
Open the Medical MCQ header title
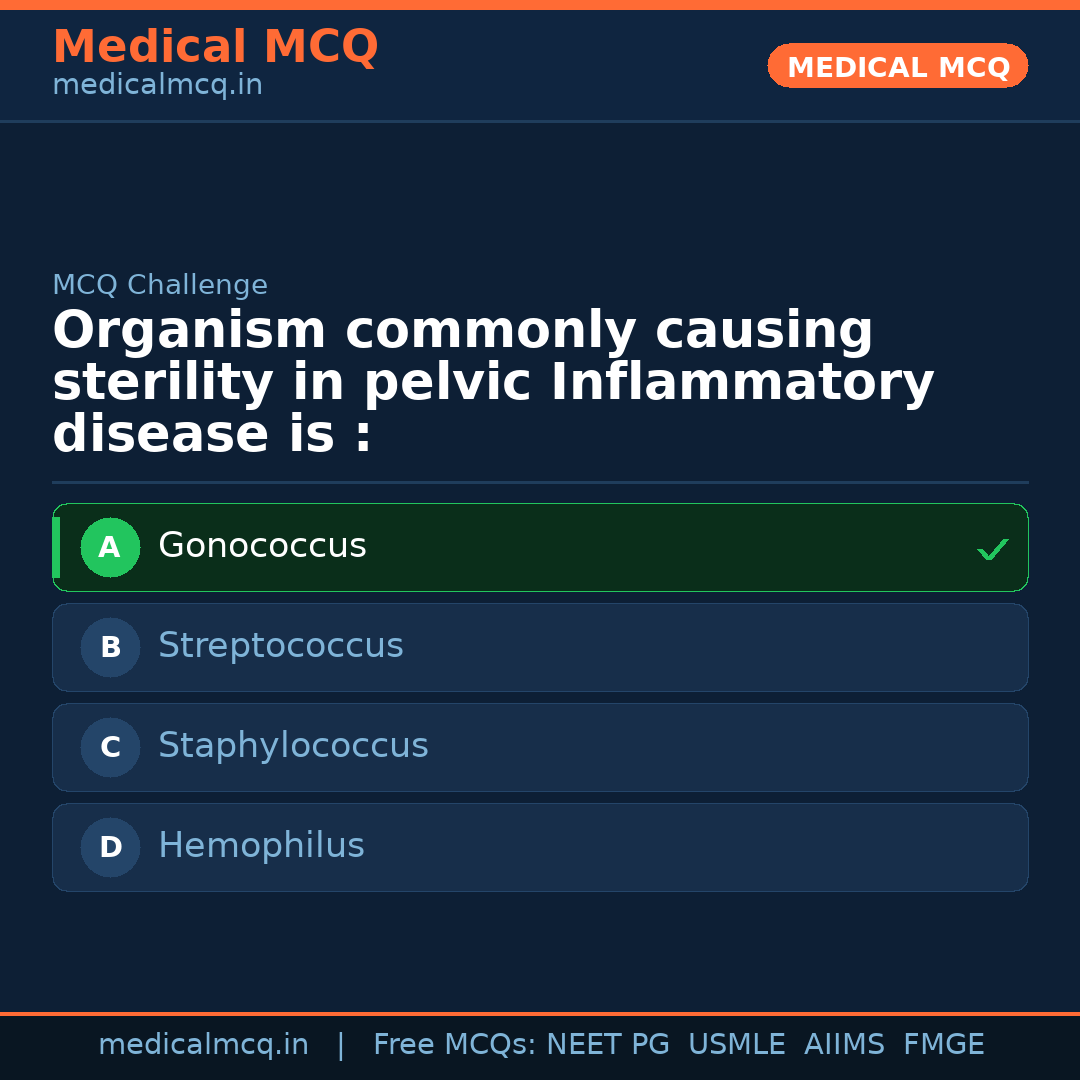pos(215,47)
